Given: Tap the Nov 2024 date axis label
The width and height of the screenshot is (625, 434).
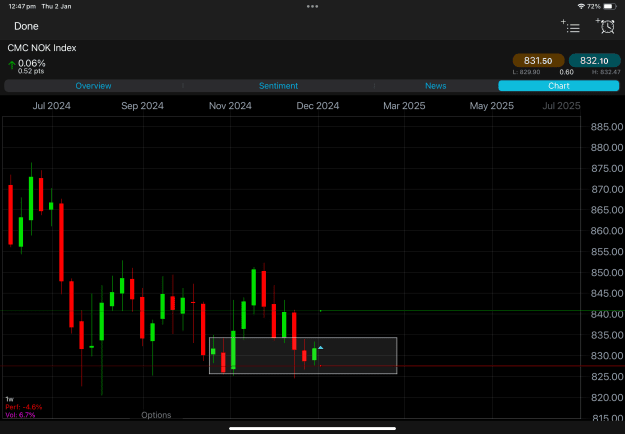Looking at the screenshot, I should click(x=230, y=106).
